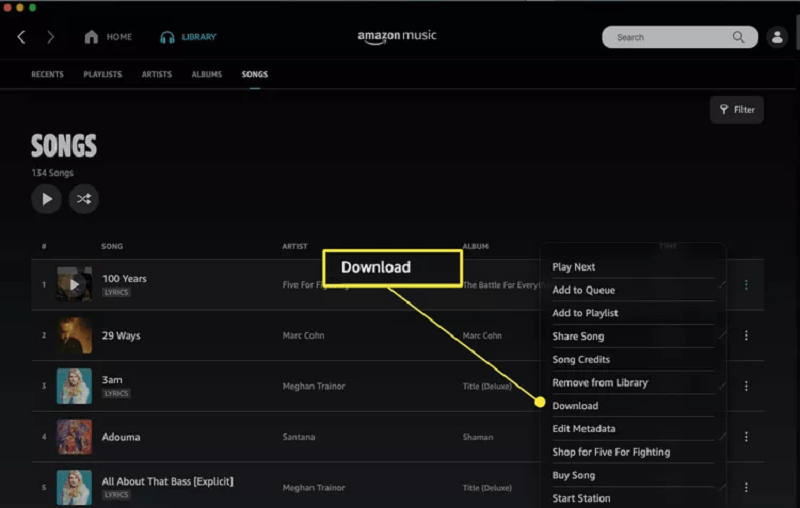
Task: Click the back navigation arrow
Action: pos(21,37)
